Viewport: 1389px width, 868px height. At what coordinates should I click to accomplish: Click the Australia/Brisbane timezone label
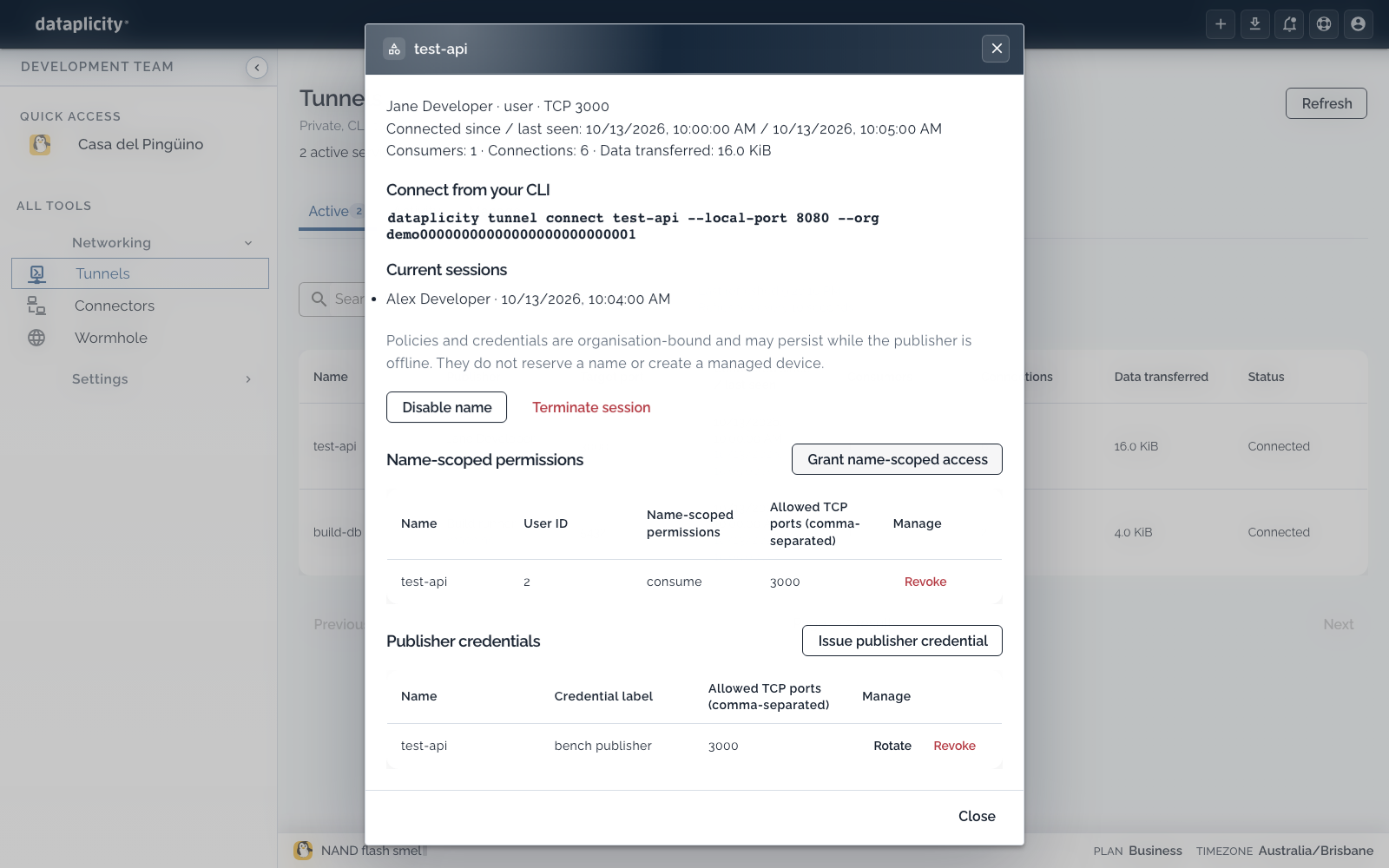(x=1316, y=851)
